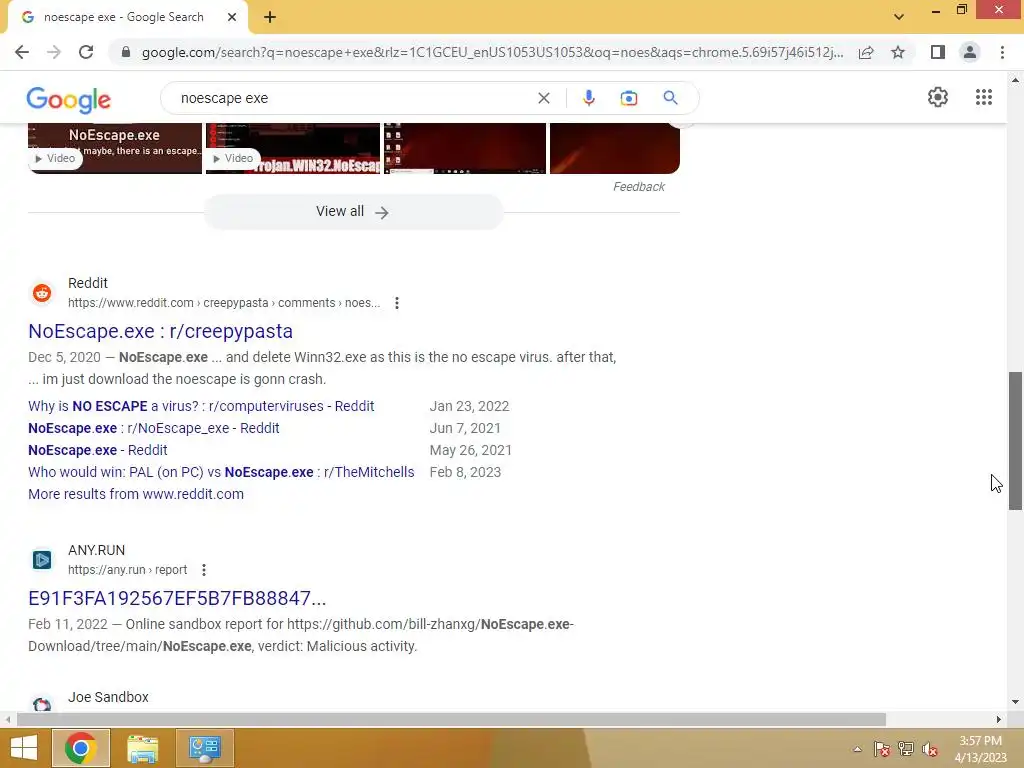Open Why is NO ESCAPE a virus link
This screenshot has width=1024, height=768.
(201, 406)
